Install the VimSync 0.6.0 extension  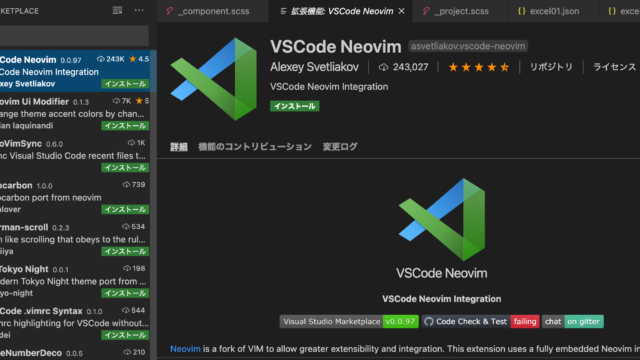(x=125, y=168)
